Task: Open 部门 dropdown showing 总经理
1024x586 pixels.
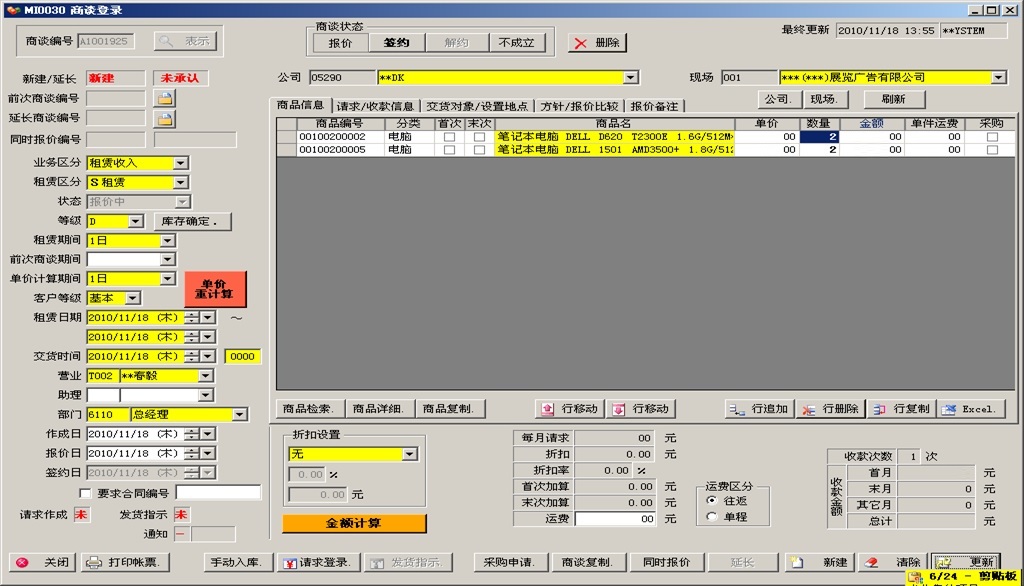Action: coord(240,415)
